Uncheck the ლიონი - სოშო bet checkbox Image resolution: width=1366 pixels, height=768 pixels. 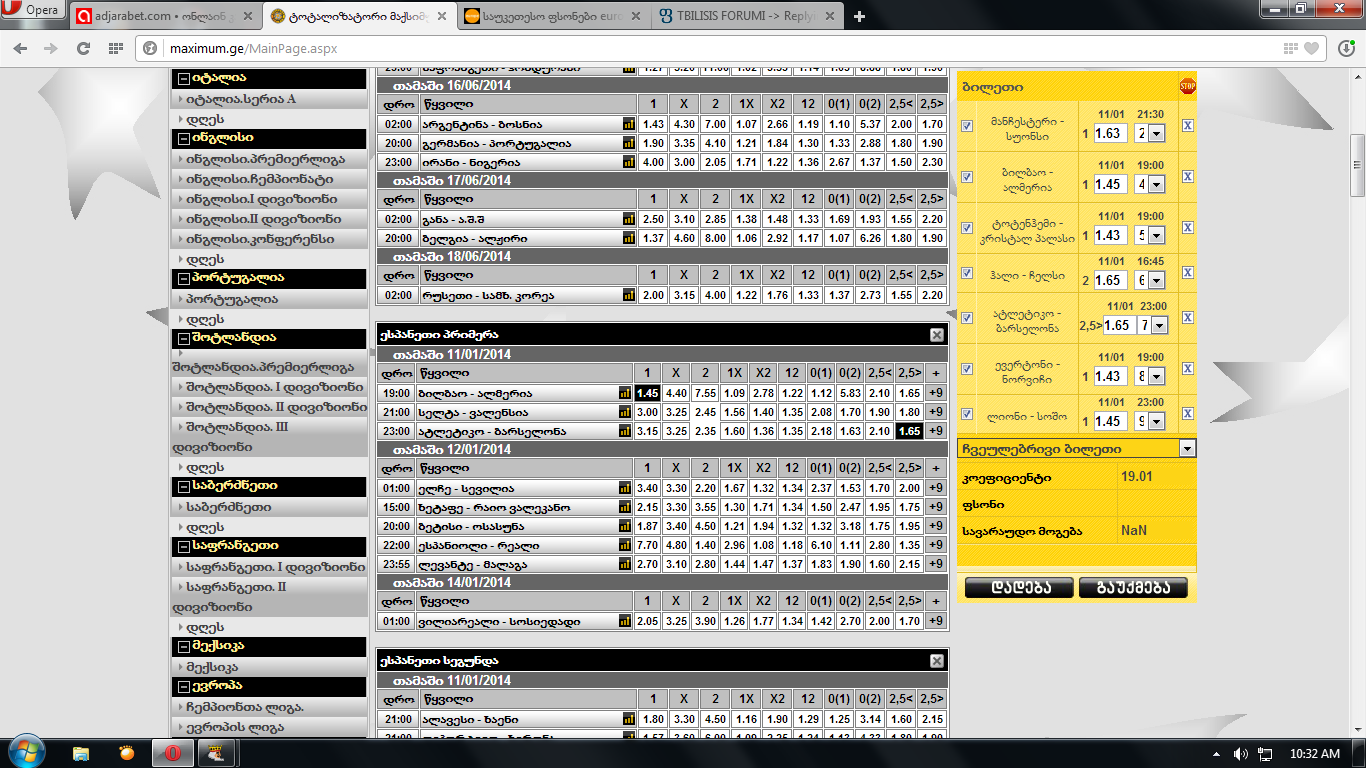967,414
